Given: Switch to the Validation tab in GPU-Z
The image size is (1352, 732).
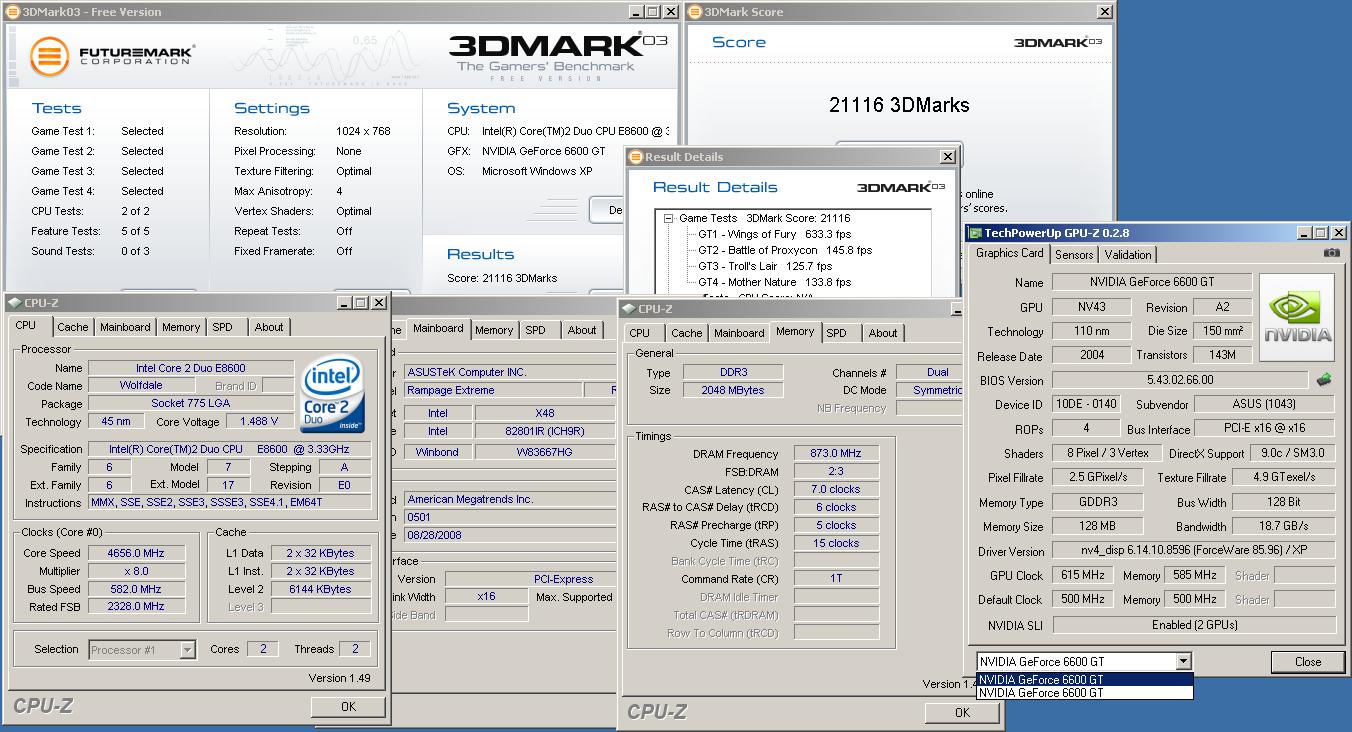Looking at the screenshot, I should 1128,255.
